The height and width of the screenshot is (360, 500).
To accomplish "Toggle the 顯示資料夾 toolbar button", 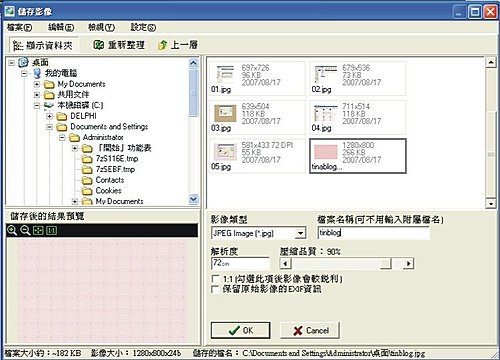I will tap(43, 45).
